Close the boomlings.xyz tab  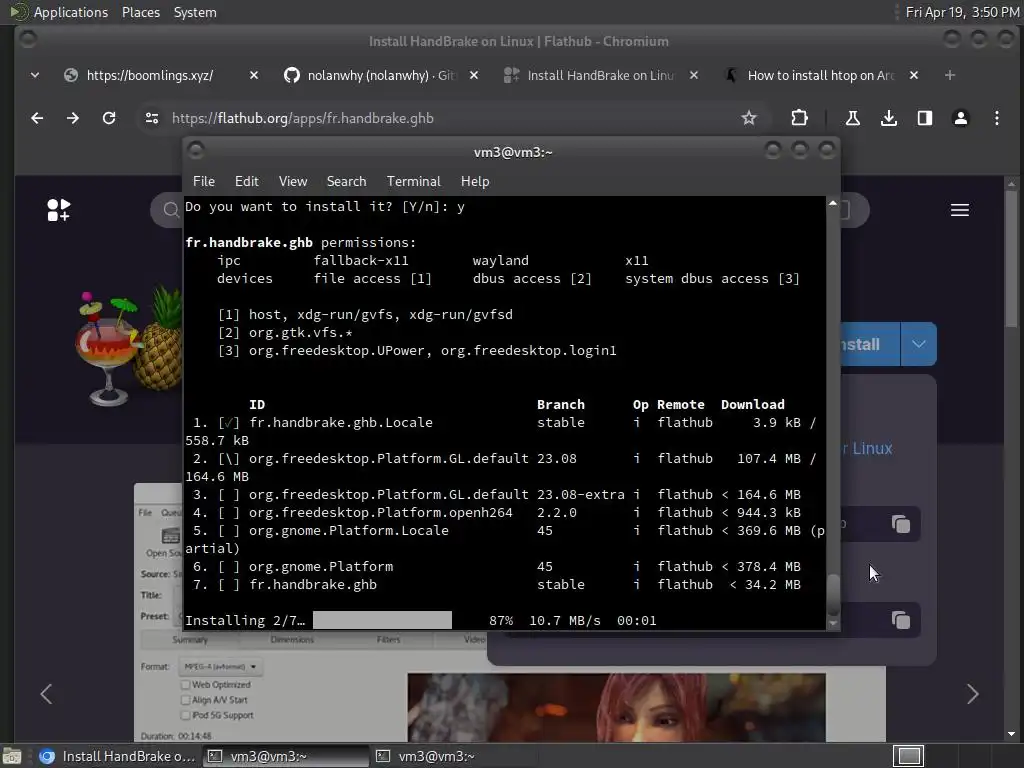point(254,75)
